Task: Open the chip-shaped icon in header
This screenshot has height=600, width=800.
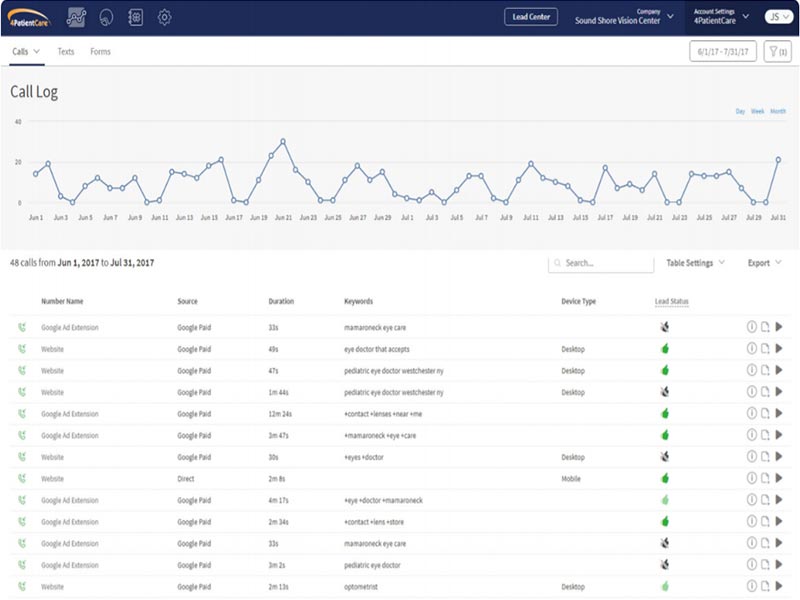Action: click(x=135, y=18)
